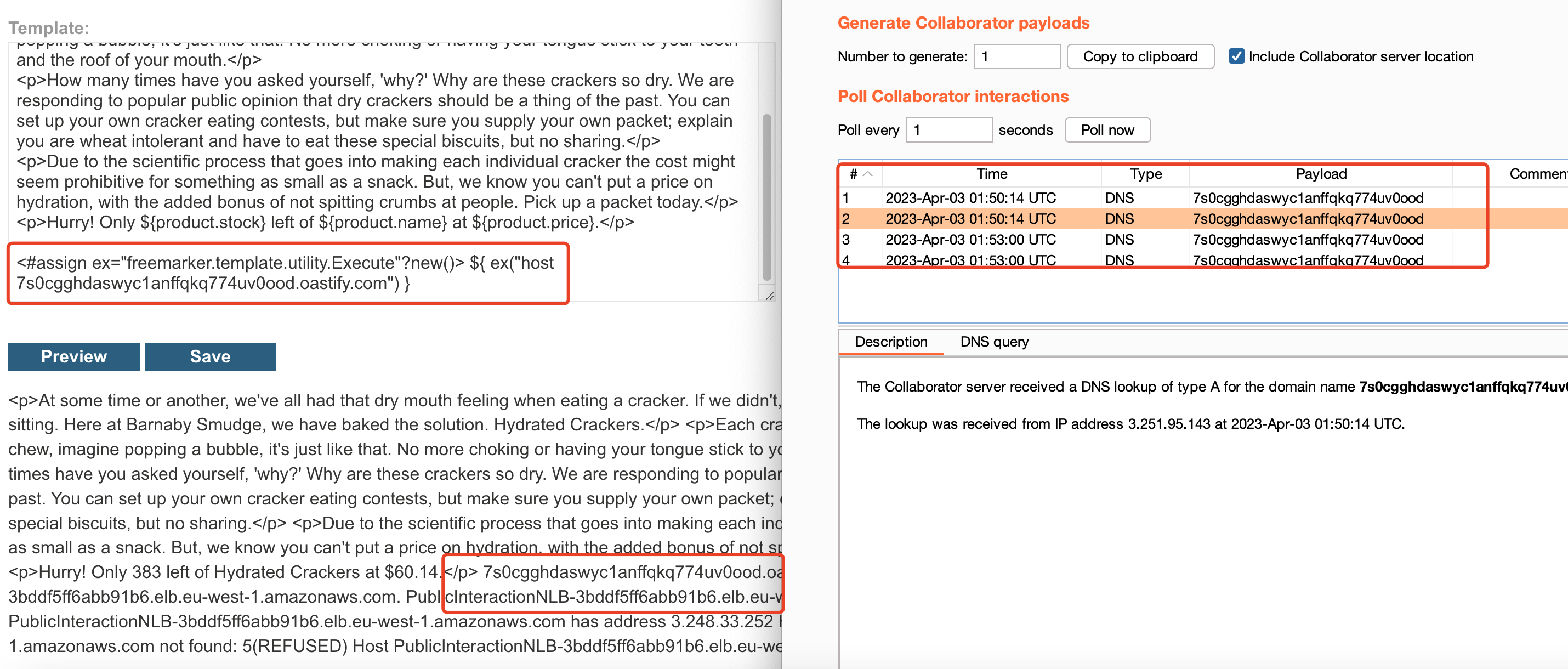
Task: Click the textarea resize handle corner
Action: pyautogui.click(x=769, y=296)
